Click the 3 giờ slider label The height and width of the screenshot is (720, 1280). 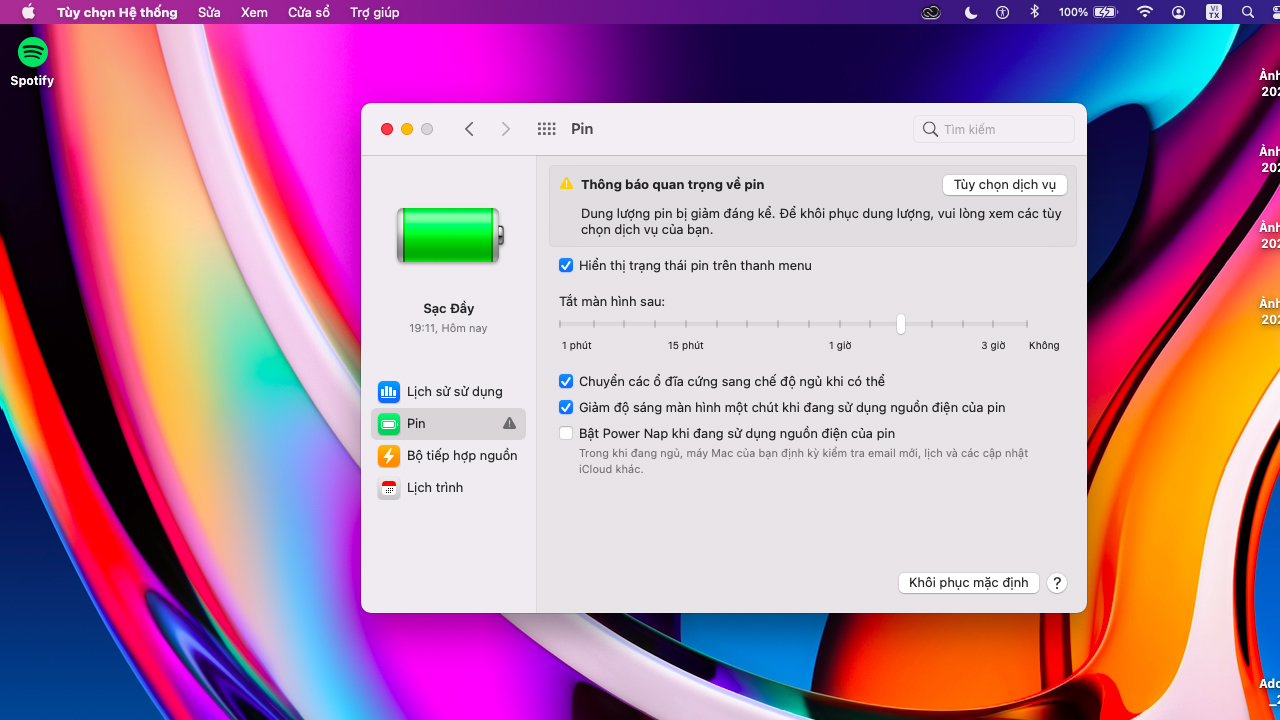pyautogui.click(x=993, y=346)
